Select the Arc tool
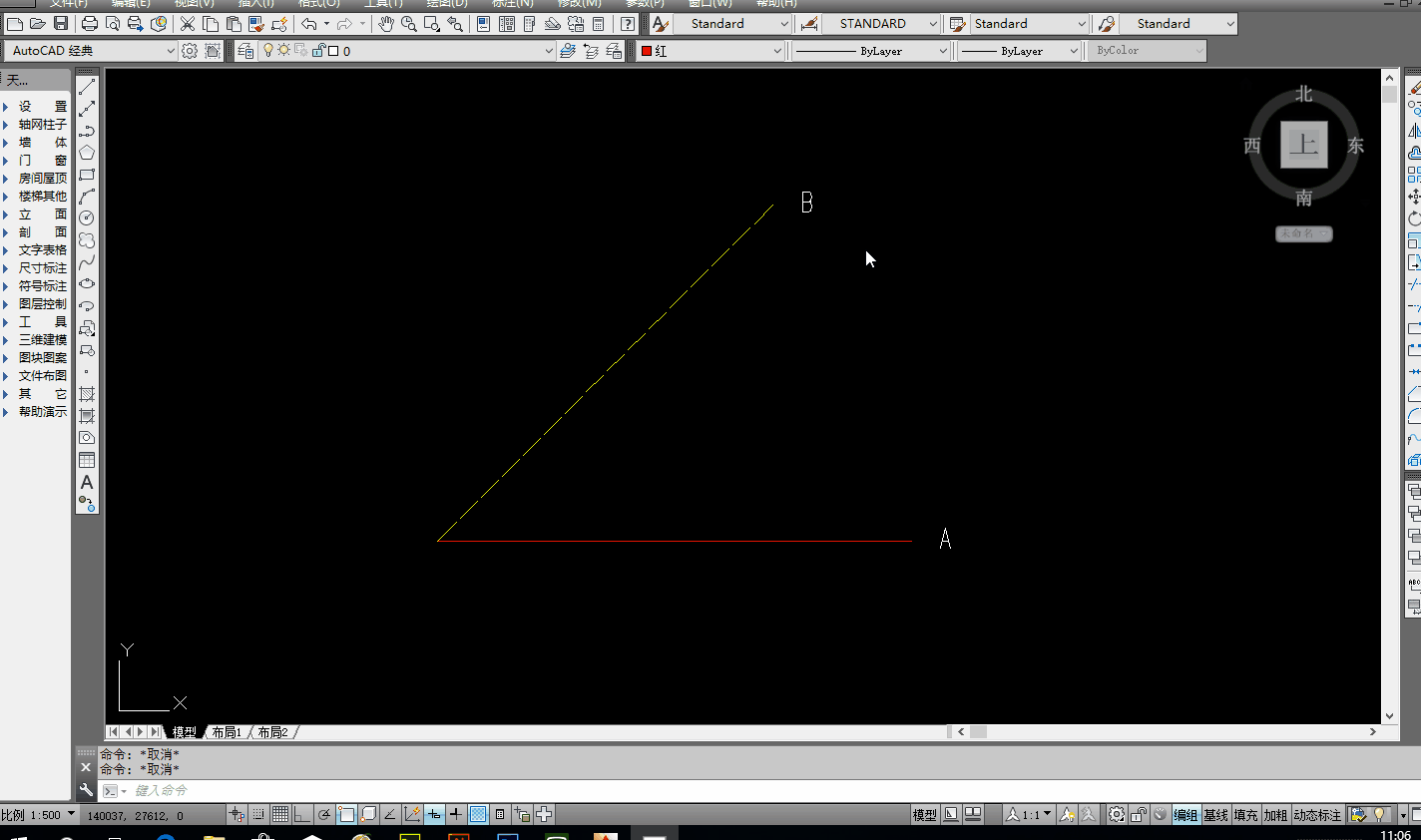 coord(87,196)
